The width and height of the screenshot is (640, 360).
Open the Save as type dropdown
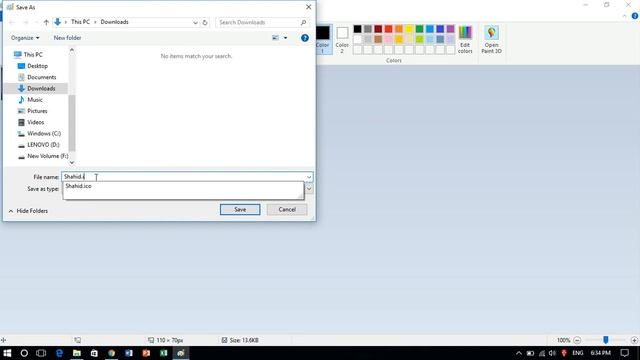309,189
